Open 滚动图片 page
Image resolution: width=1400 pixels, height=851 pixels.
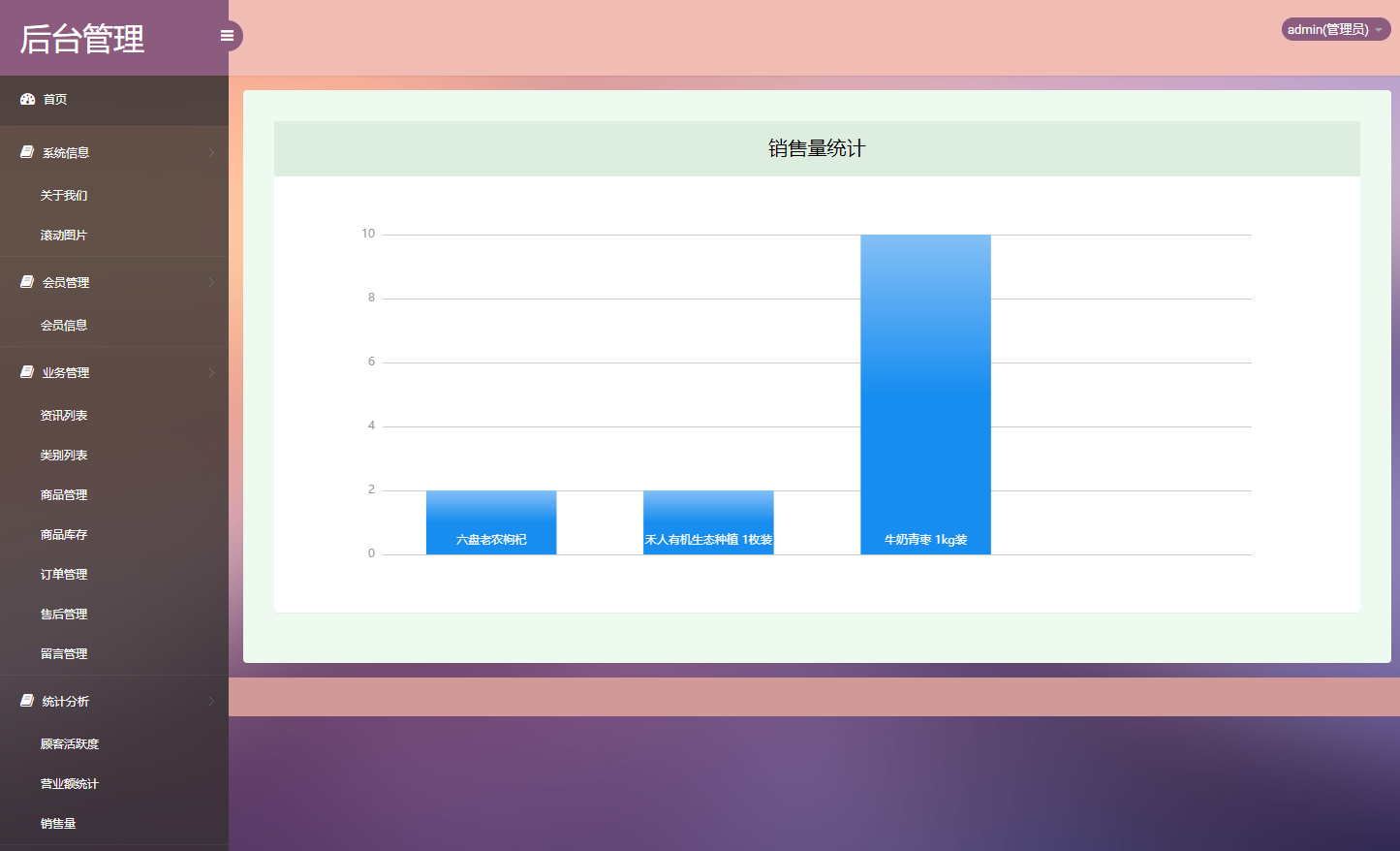point(64,236)
